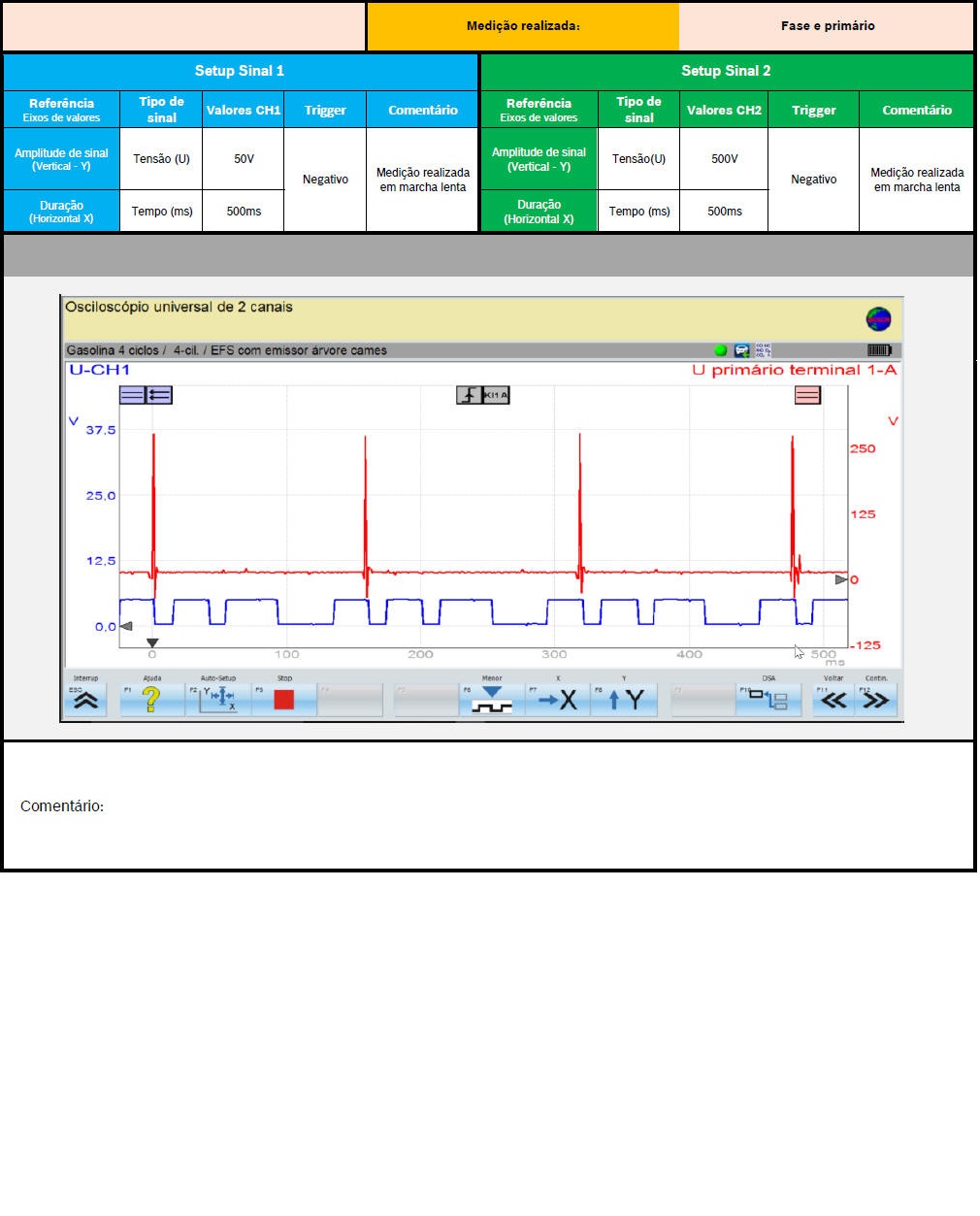Screen dimensions: 980x1216
Task: Run Auto-Setup axis scaling tool
Action: (x=219, y=700)
